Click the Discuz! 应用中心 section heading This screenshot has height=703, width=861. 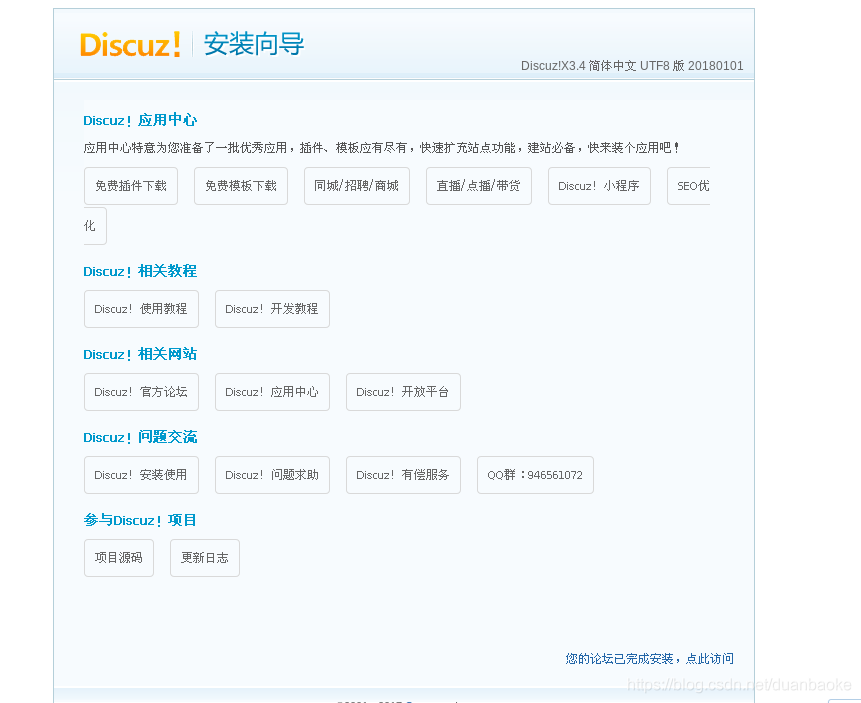pos(140,120)
